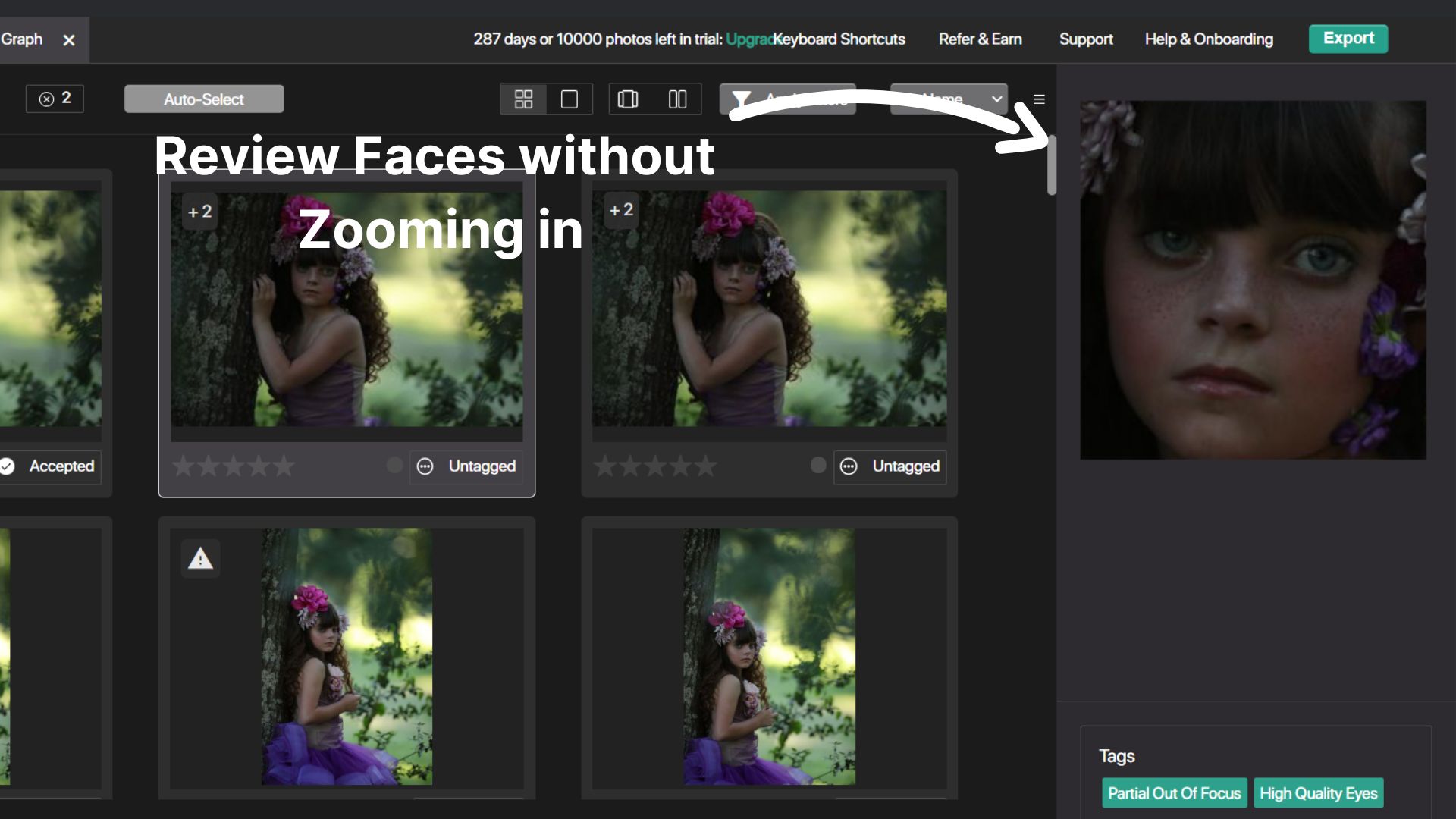Open Keyboard Shortcuts from the top menu

839,39
